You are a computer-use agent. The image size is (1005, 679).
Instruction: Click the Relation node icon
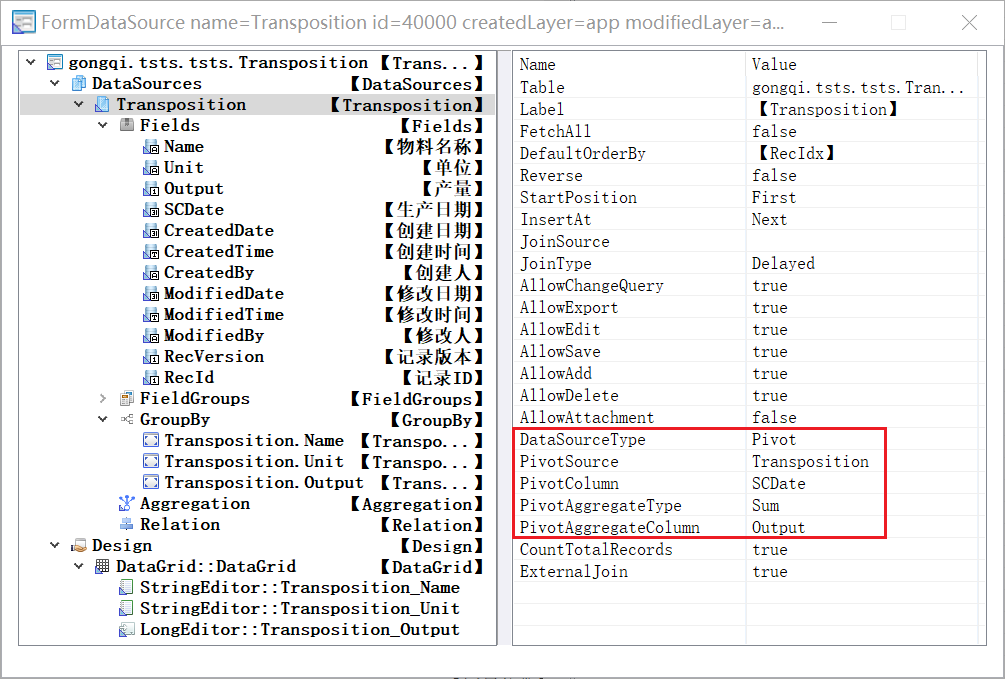click(x=126, y=525)
